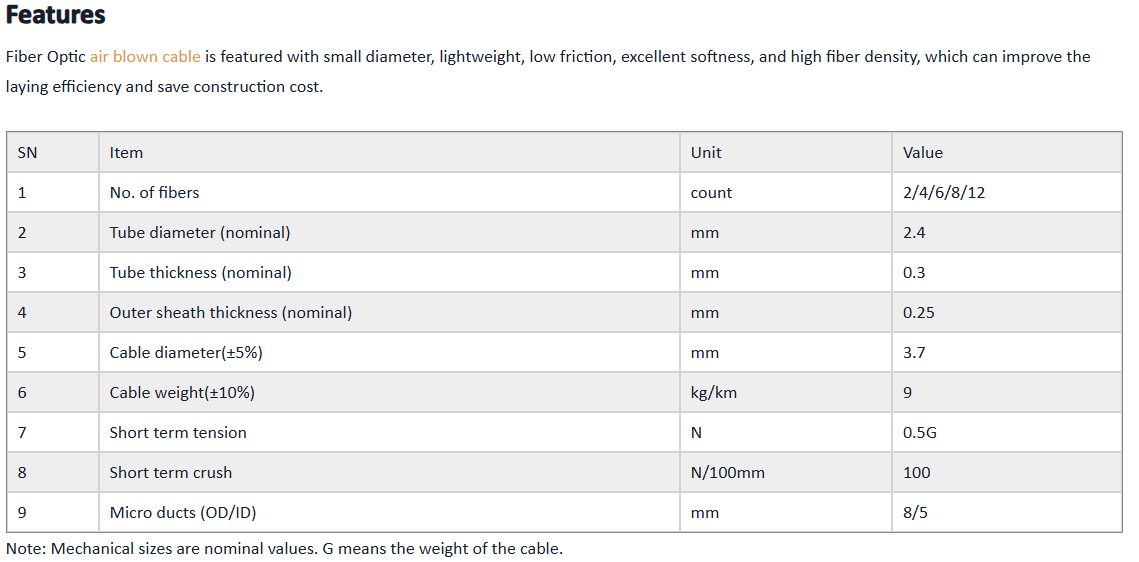Click Micro ducts (OD/ID) cell
Screen dimensions: 1139x562
tap(389, 512)
